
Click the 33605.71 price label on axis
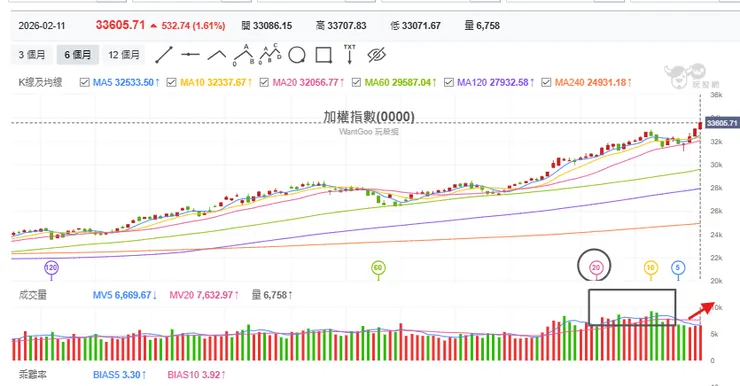pos(722,123)
